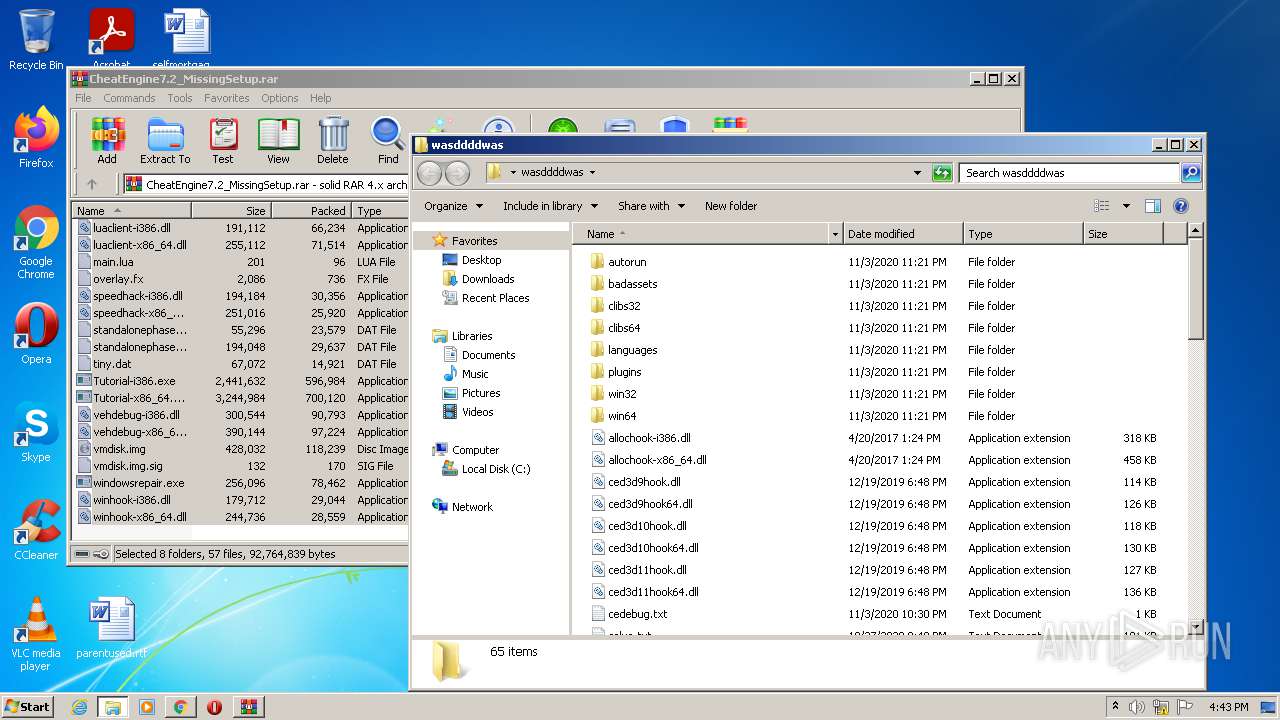Screen dimensions: 1280x720
Task: Select Network in navigation pane
Action: click(472, 507)
